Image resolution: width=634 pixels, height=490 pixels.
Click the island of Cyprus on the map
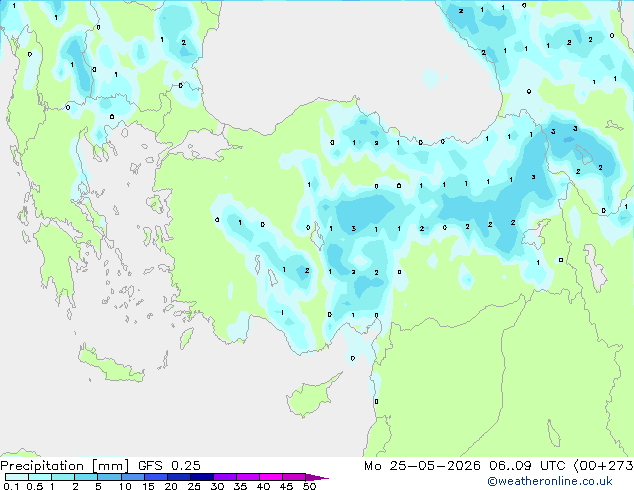tap(311, 397)
